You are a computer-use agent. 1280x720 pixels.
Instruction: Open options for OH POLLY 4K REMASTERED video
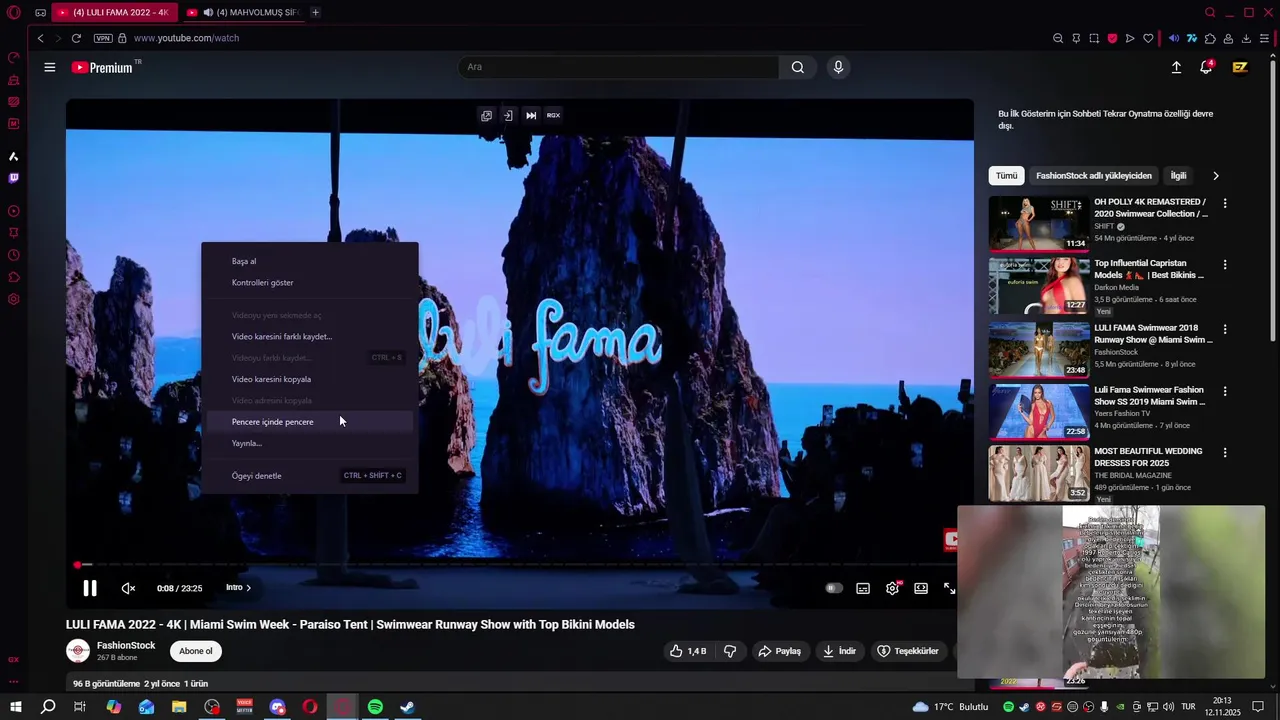point(1225,203)
